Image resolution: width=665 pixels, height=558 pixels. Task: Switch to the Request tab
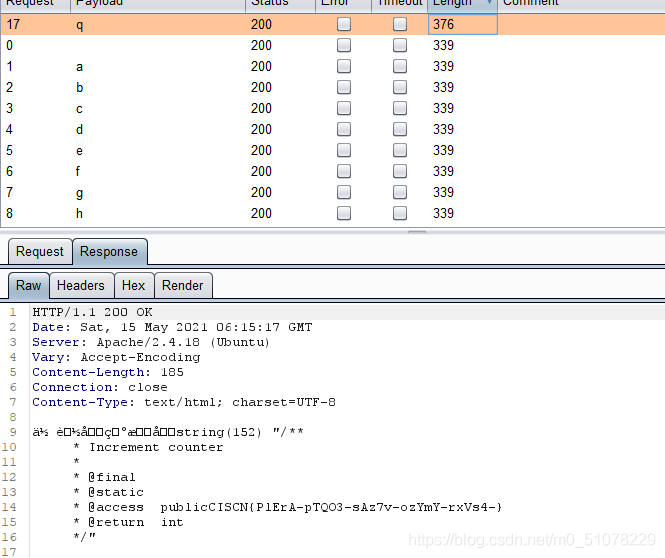40,252
